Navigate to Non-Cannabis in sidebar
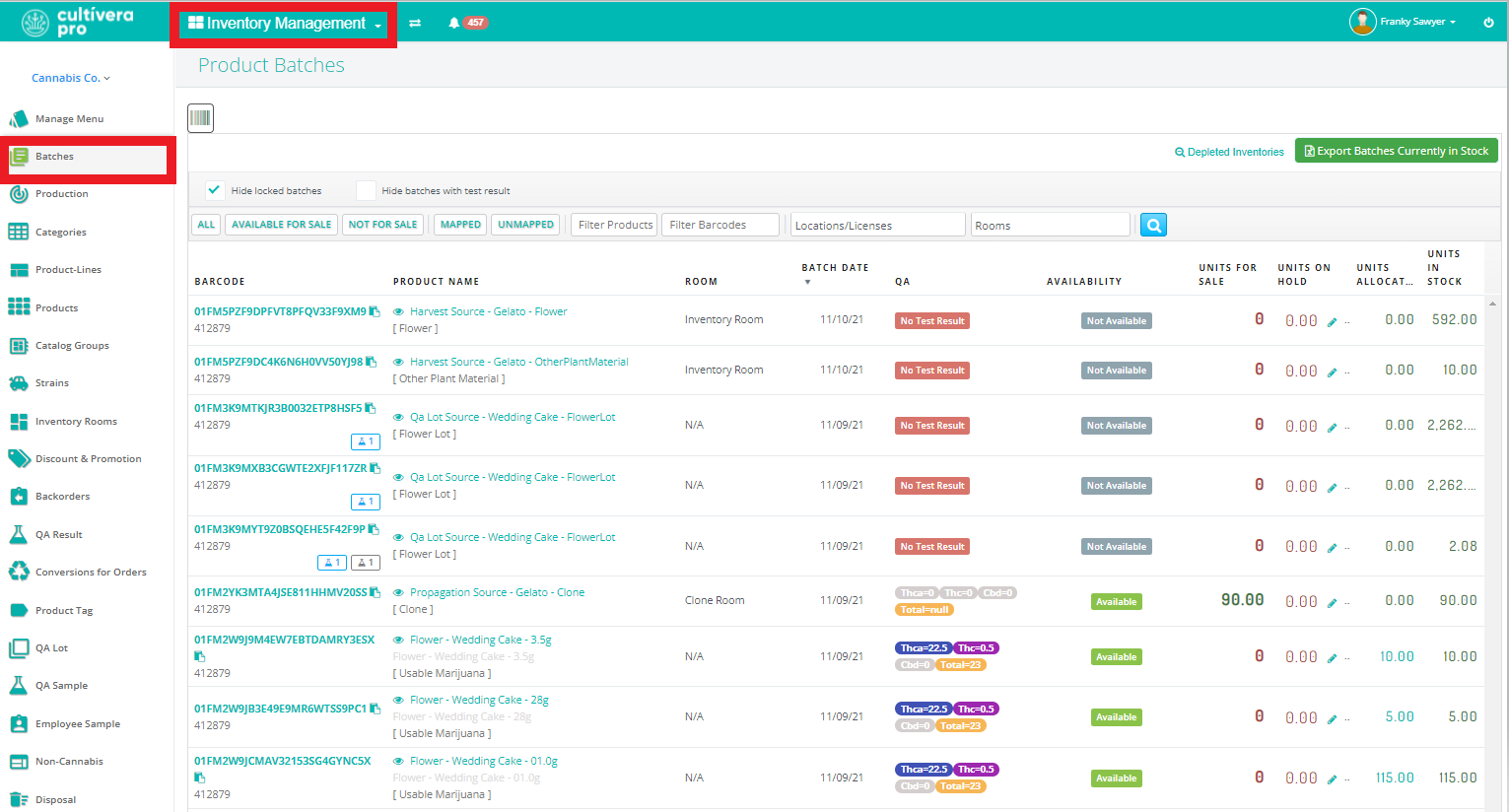 [69, 762]
